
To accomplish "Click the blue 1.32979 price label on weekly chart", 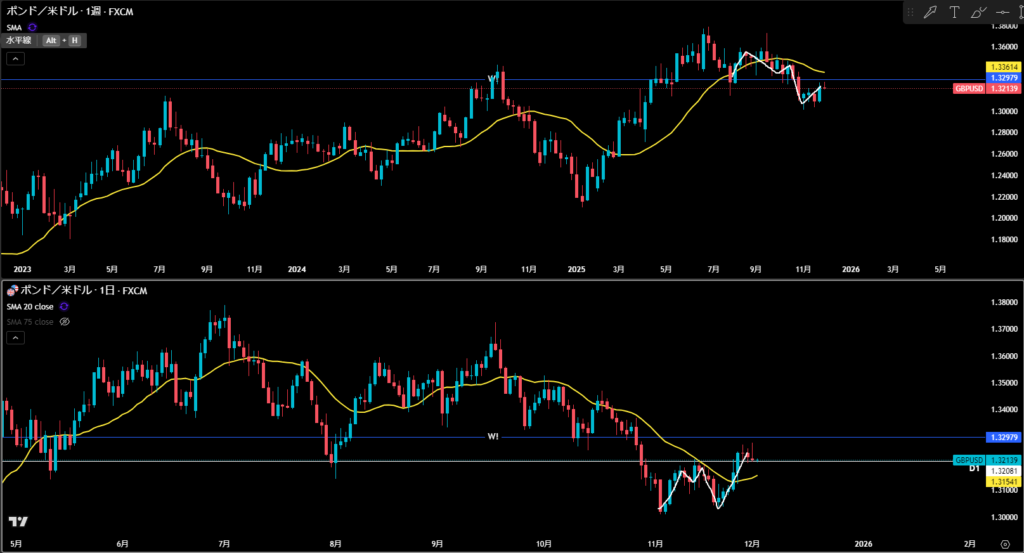I will 1002,77.
